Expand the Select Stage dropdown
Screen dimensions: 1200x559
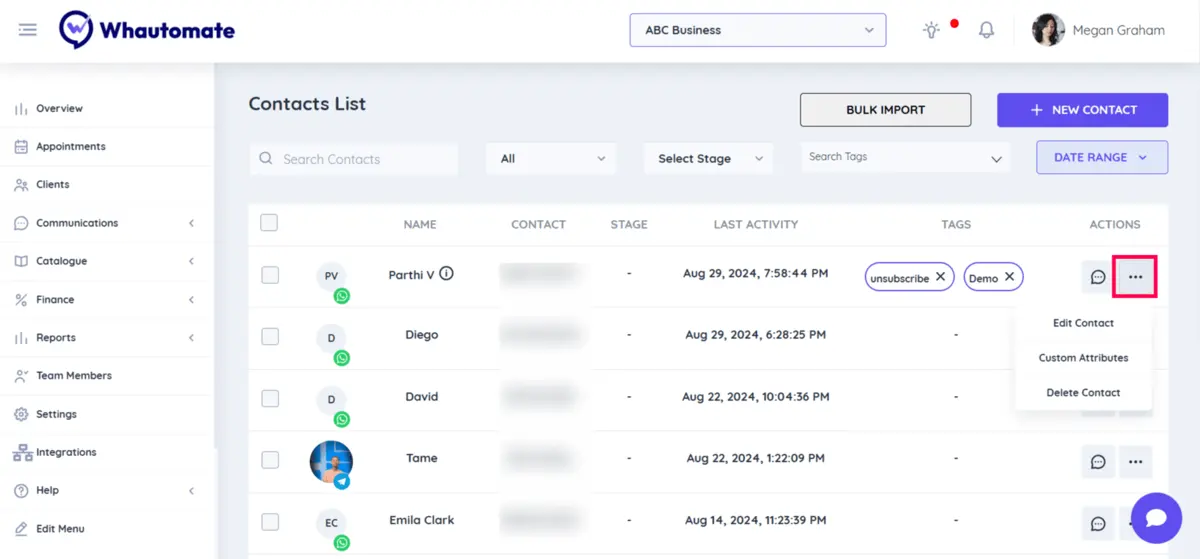coord(708,158)
